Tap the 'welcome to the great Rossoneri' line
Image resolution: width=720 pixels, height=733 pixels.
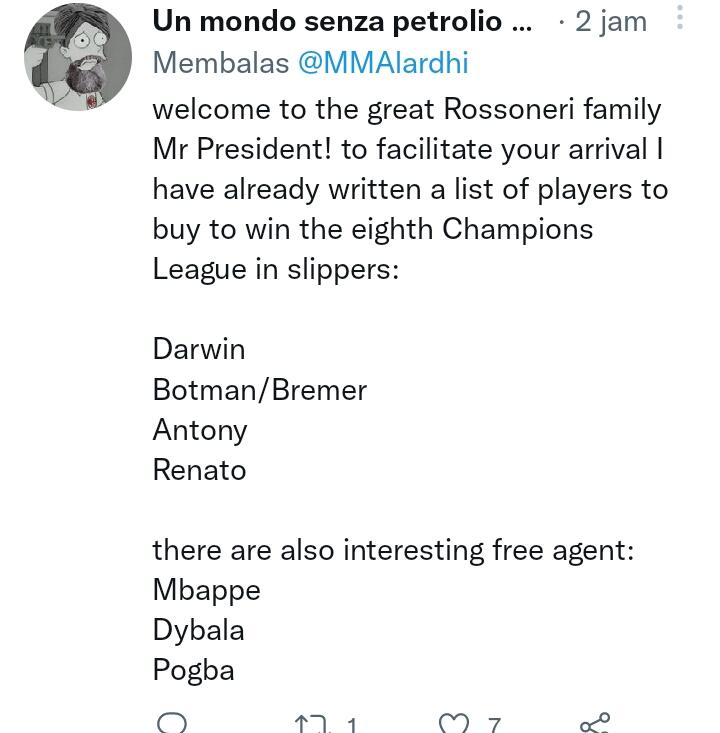point(406,108)
